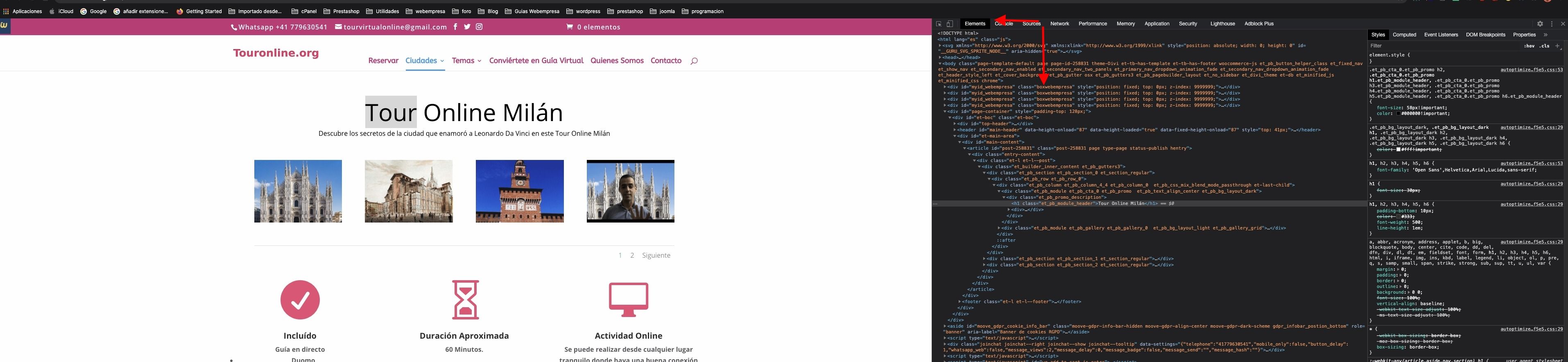This screenshot has width=1568, height=362.
Task: Open the programacion bookmarks folder
Action: (x=702, y=11)
